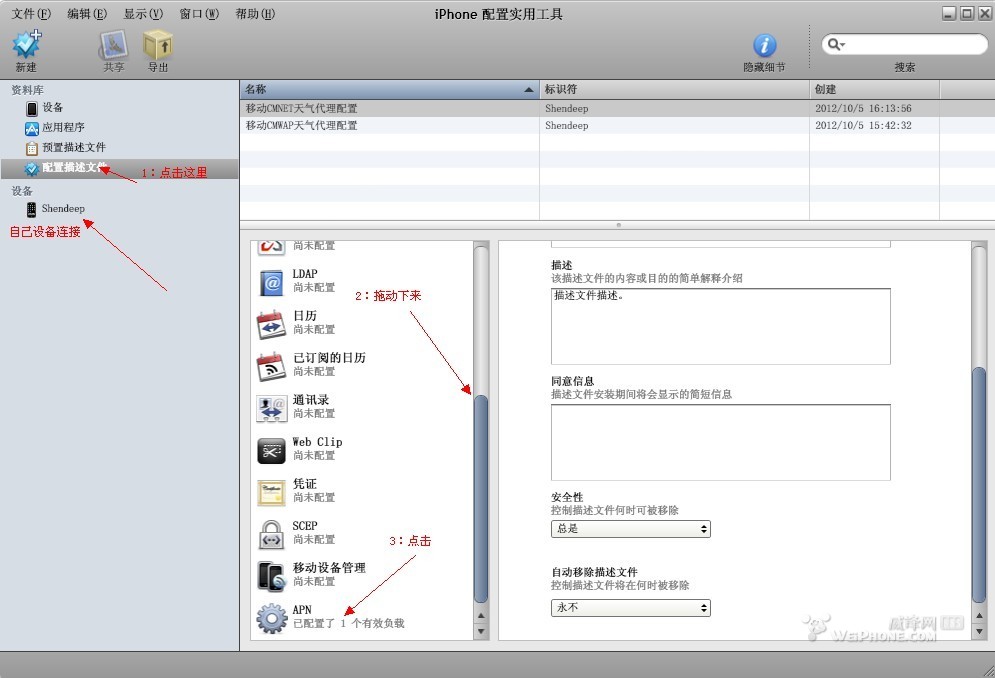Select the 通讯录 contacts payload icon

tap(272, 408)
